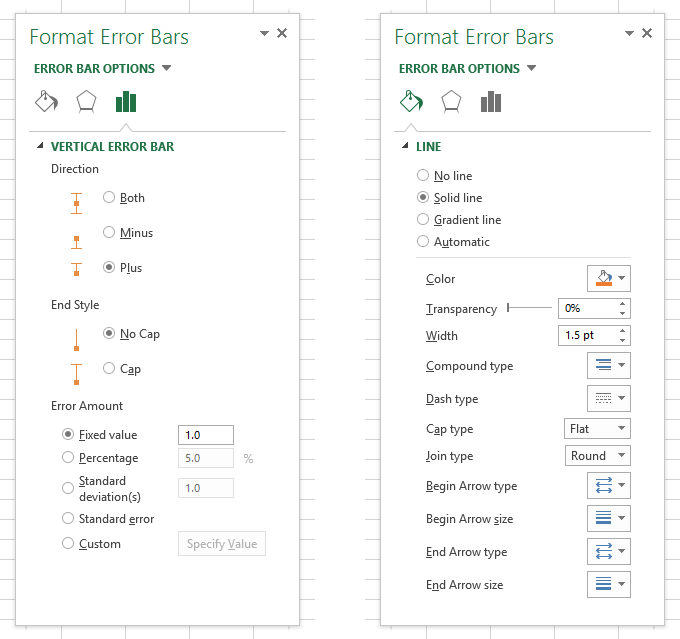
Task: Choose No Cap end style
Action: [109, 333]
